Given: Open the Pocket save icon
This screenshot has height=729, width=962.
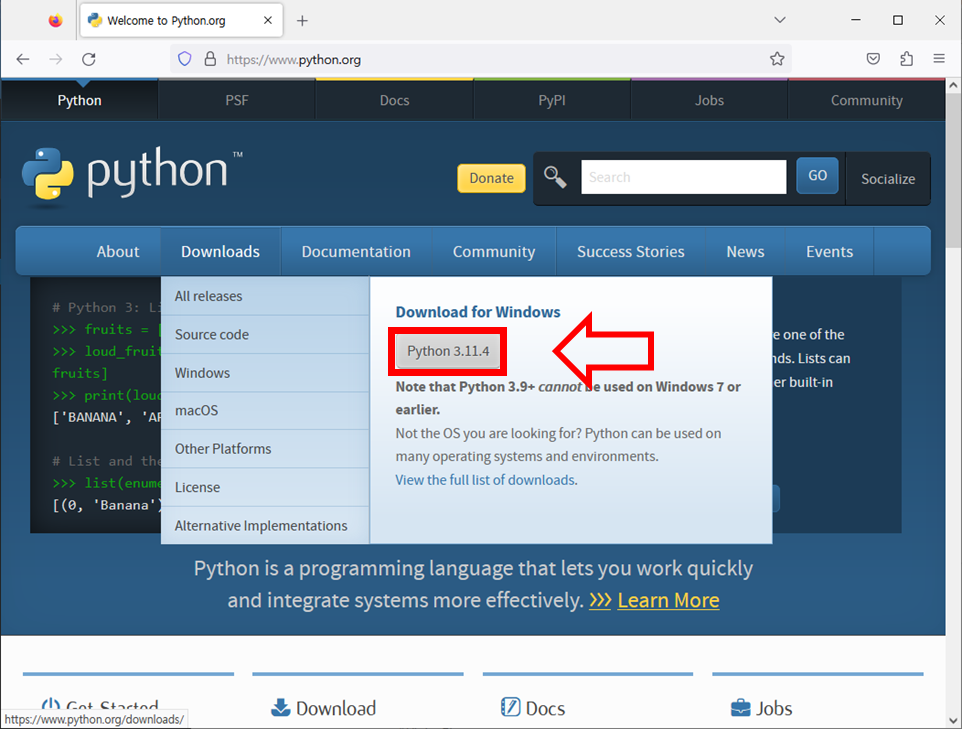Looking at the screenshot, I should [x=873, y=59].
